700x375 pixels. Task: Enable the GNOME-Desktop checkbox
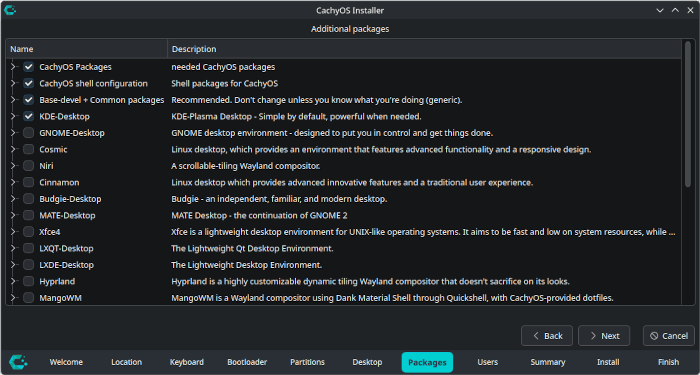point(29,133)
